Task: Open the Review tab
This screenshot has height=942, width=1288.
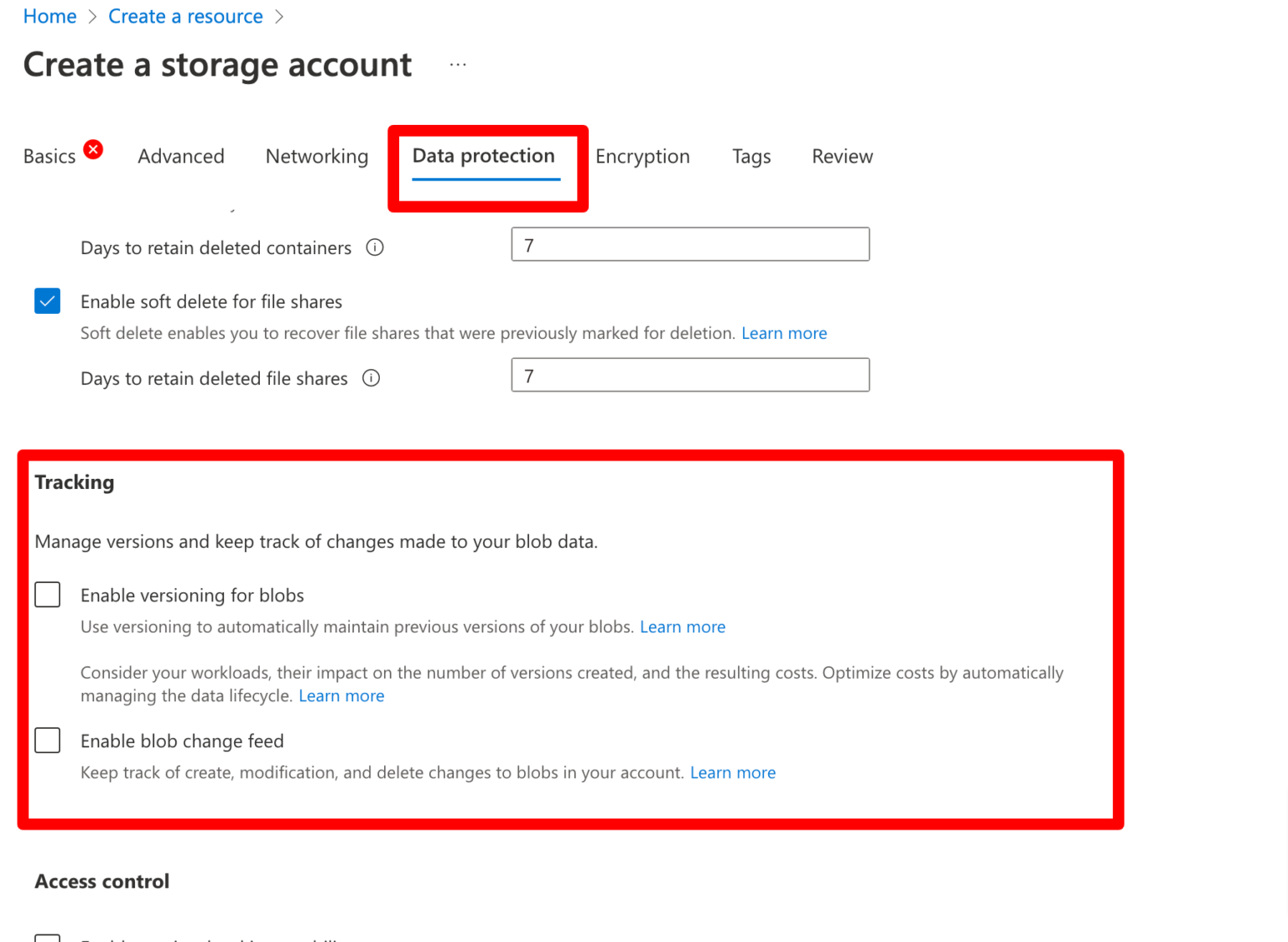Action: 841,156
